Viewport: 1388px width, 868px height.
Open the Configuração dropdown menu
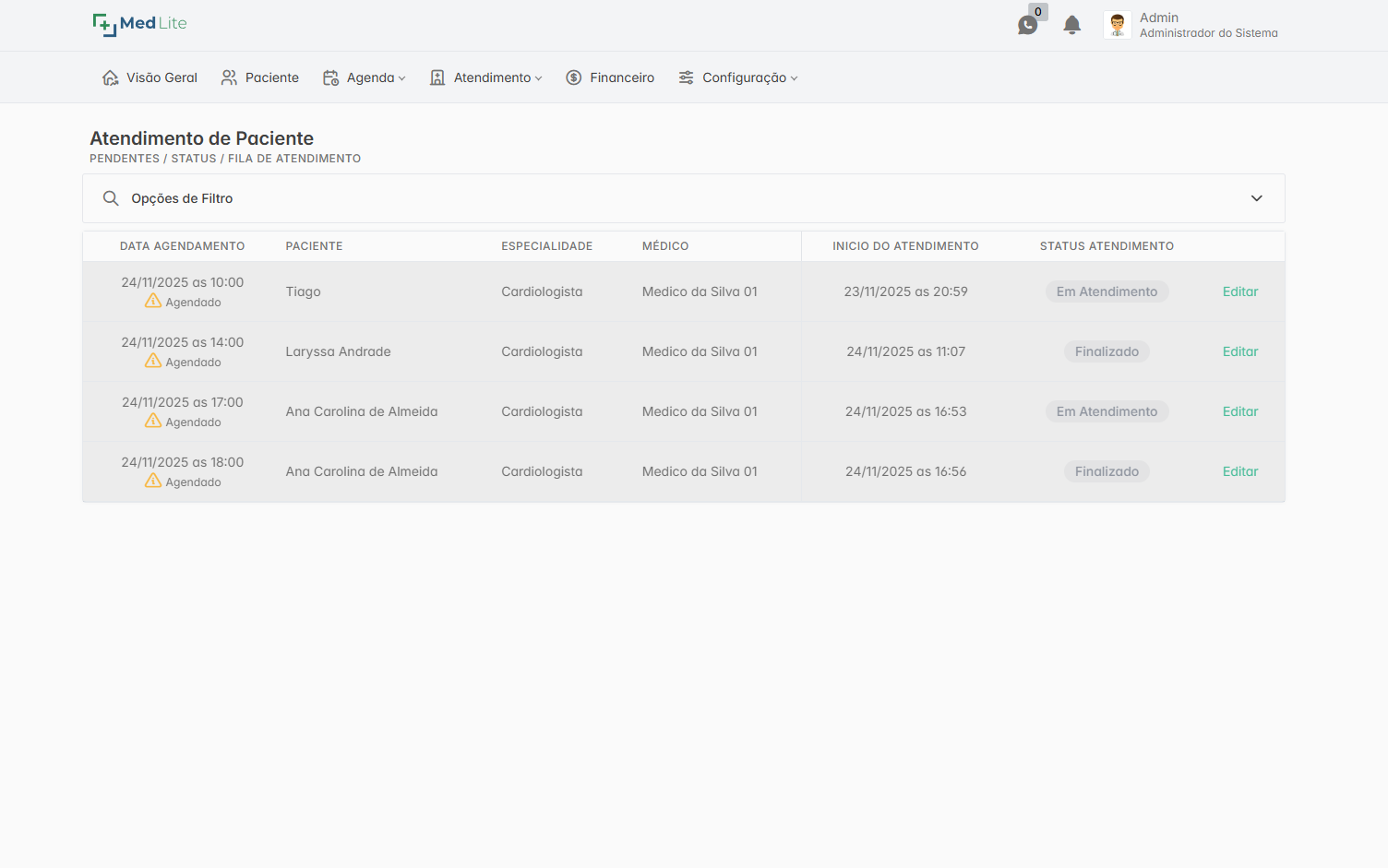pyautogui.click(x=737, y=77)
